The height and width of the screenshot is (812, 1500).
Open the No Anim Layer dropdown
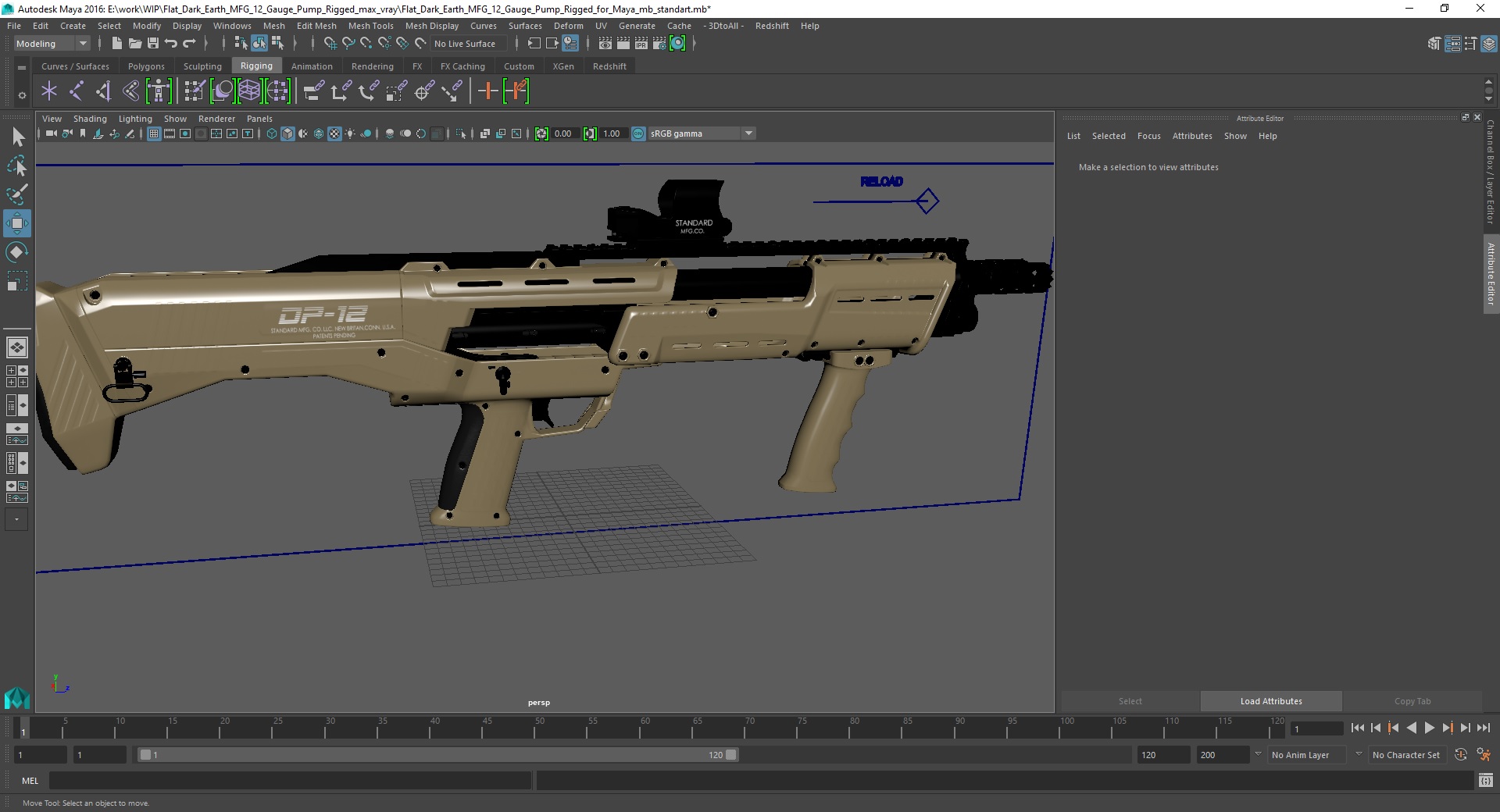pos(1307,755)
